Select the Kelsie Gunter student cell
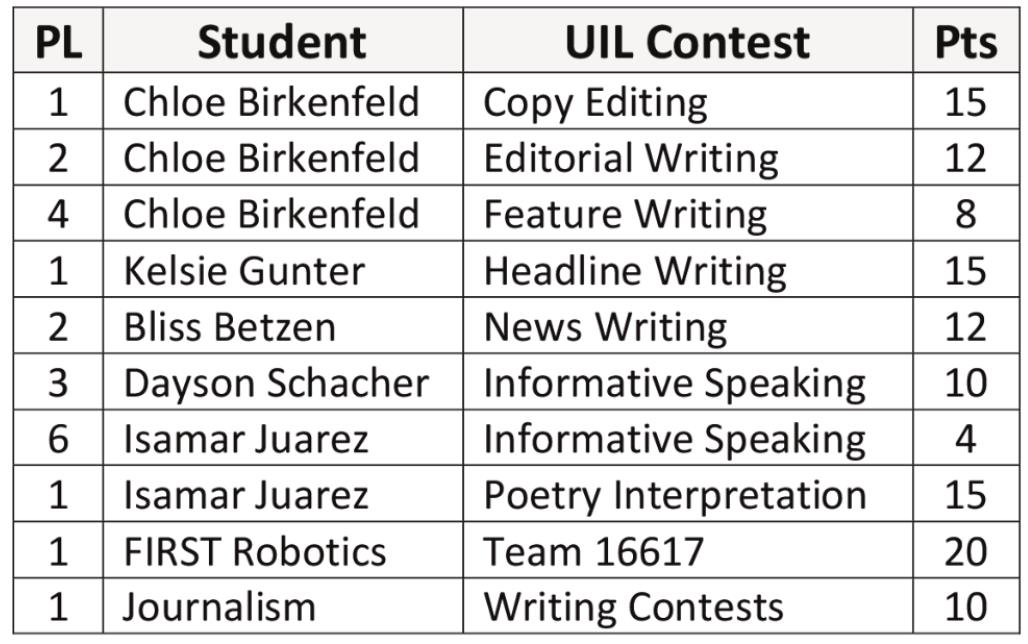Image resolution: width=1028 pixels, height=644 pixels. click(283, 270)
